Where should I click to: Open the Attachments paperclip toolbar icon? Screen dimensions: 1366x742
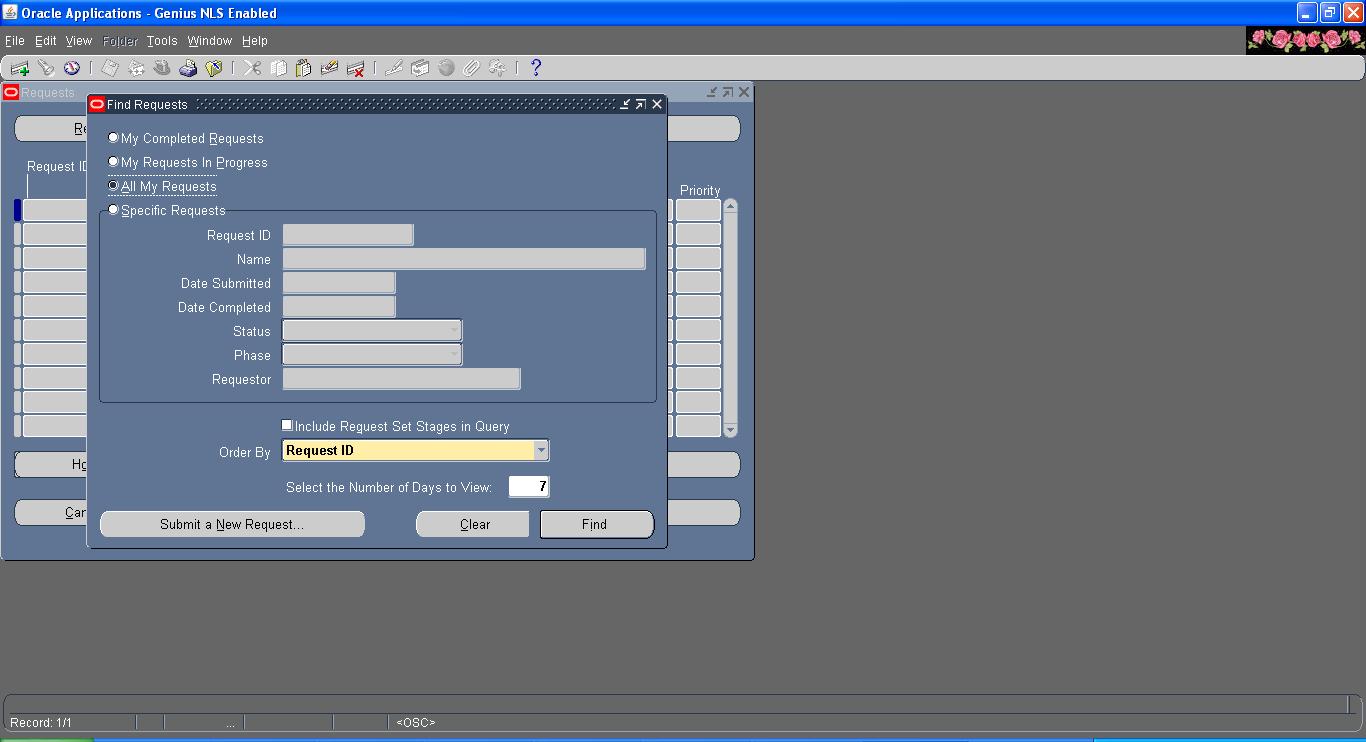pyautogui.click(x=470, y=67)
